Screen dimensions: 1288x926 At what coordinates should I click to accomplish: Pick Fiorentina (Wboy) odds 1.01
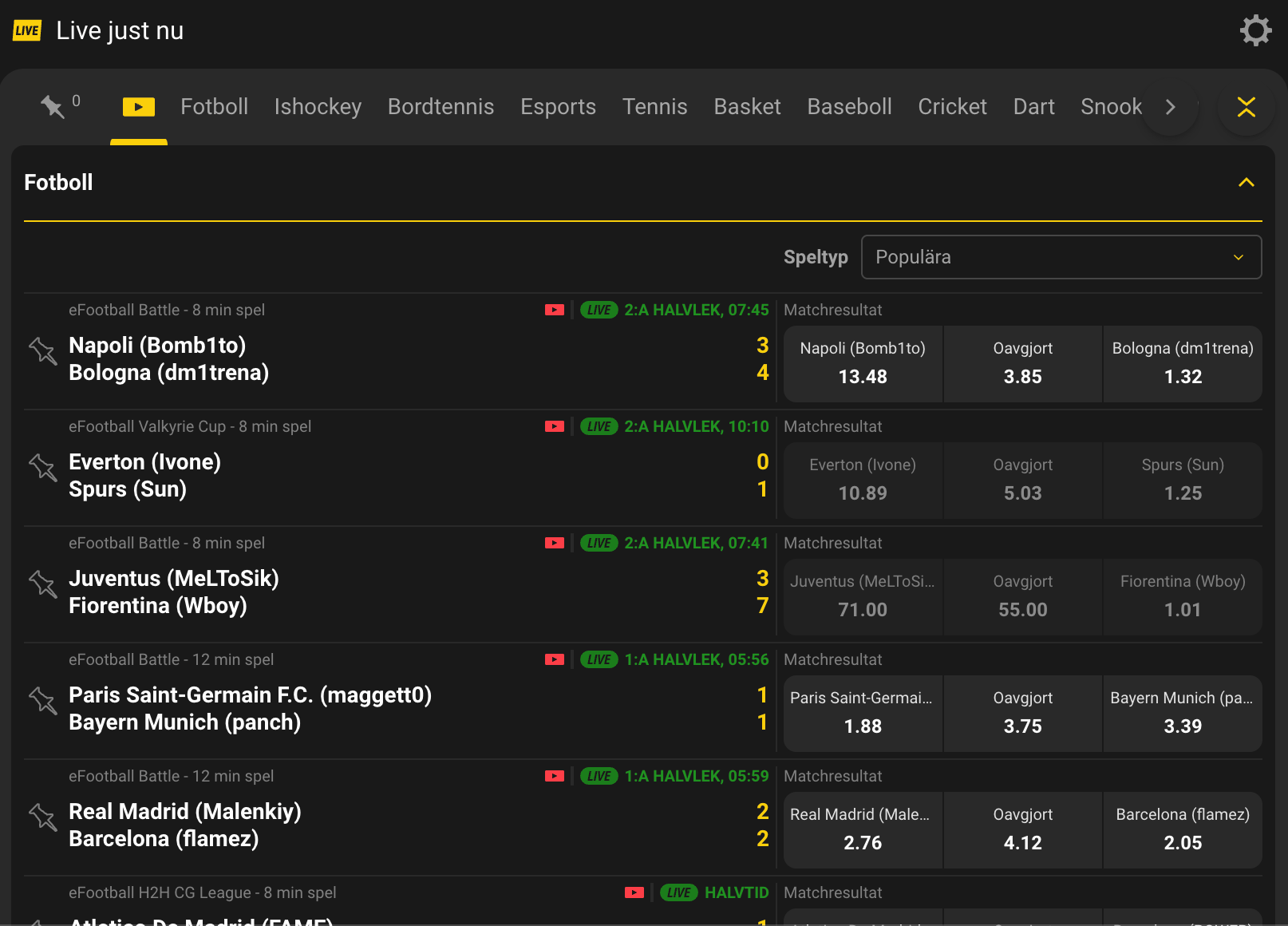pyautogui.click(x=1183, y=596)
